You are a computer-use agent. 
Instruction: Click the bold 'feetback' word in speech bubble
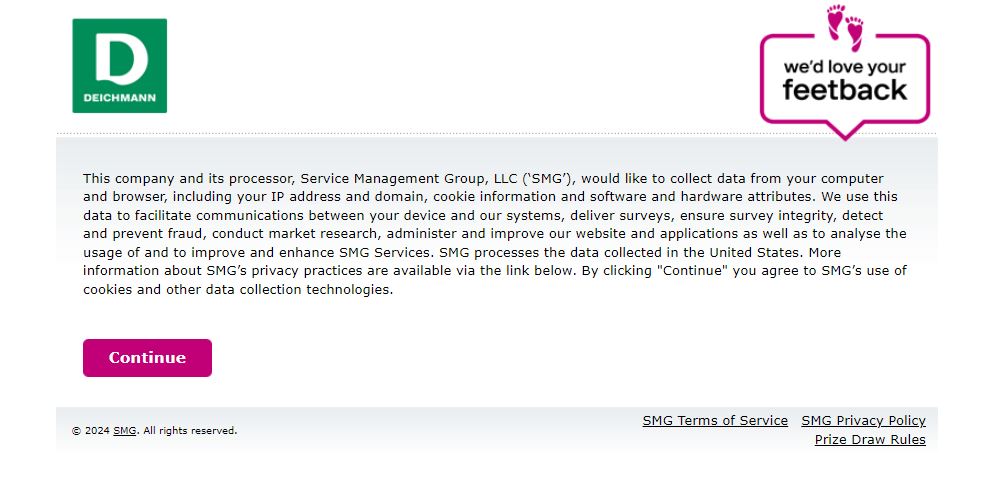[x=845, y=89]
